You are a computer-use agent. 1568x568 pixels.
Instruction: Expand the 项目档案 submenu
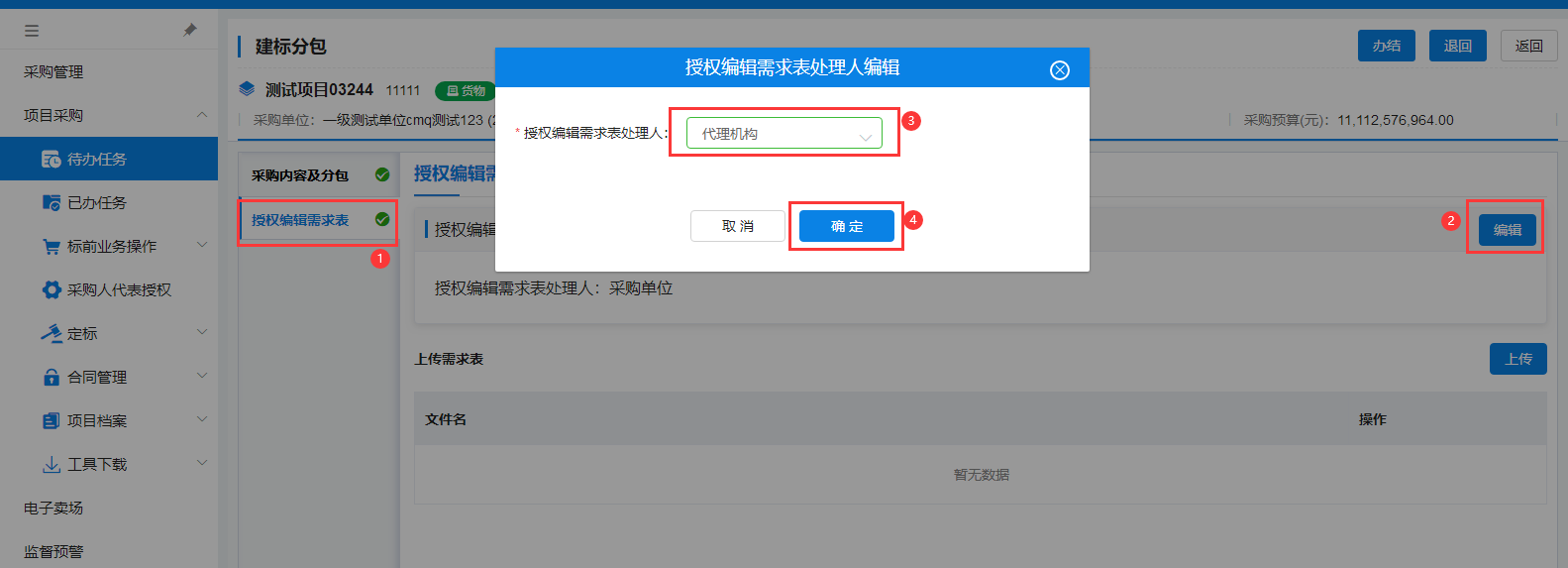coord(202,420)
